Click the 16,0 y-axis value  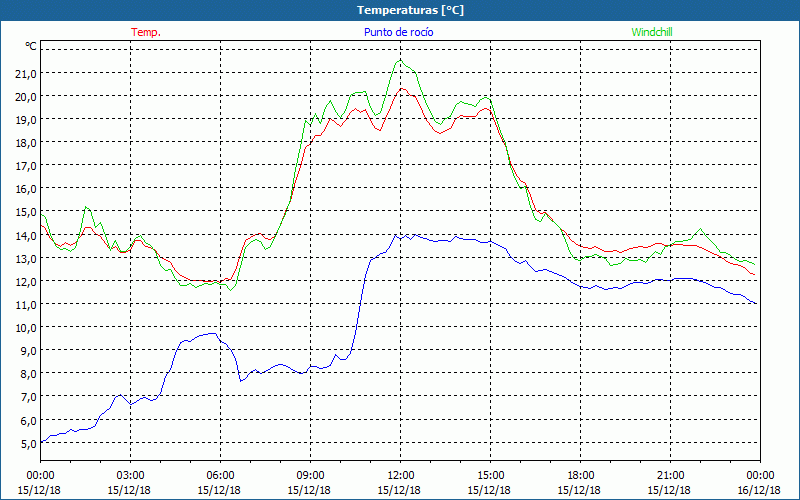(x=26, y=189)
